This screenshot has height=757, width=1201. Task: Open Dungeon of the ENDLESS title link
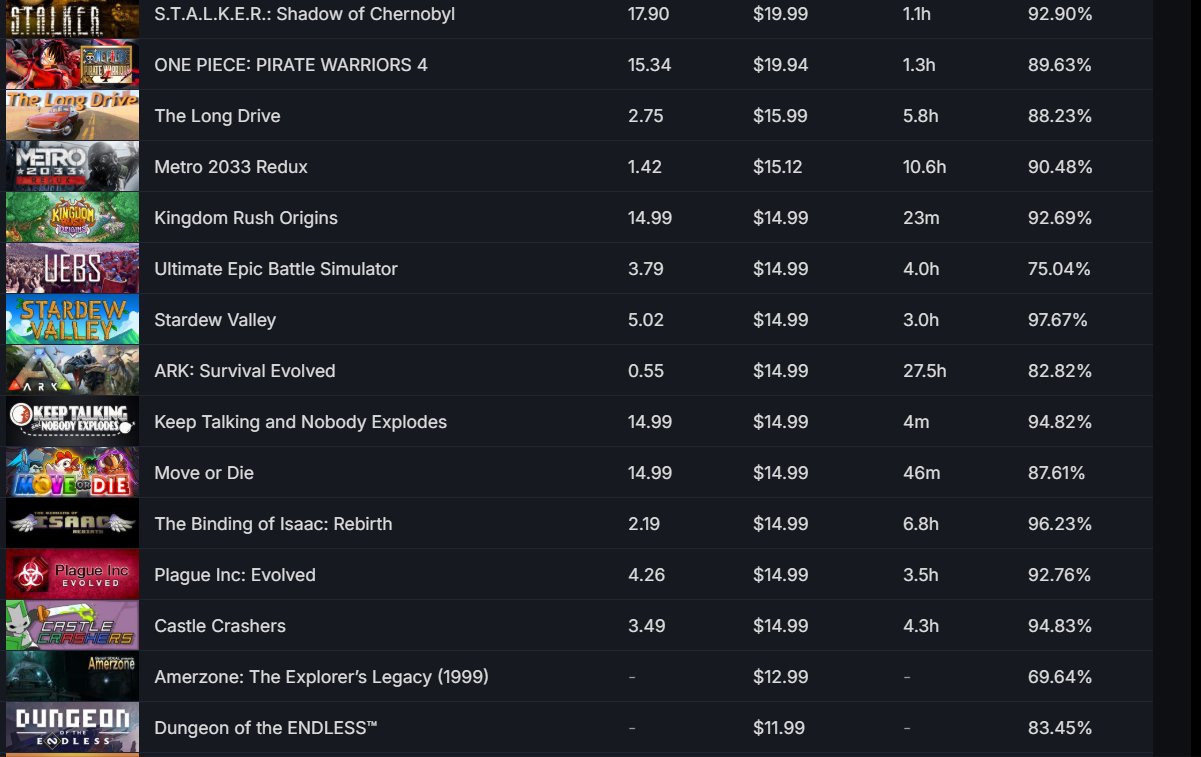[x=266, y=728]
